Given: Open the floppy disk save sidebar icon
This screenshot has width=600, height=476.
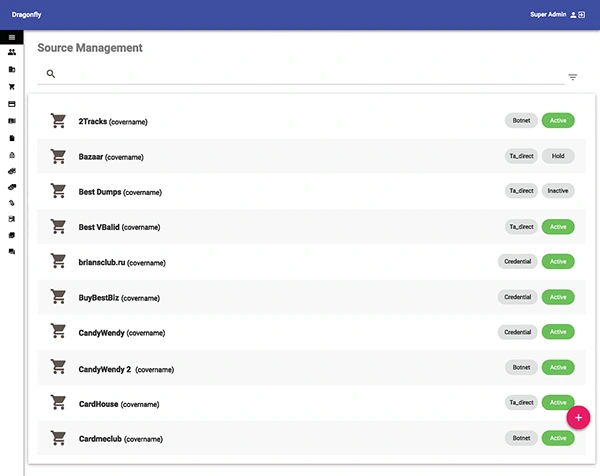Looking at the screenshot, I should click(12, 219).
